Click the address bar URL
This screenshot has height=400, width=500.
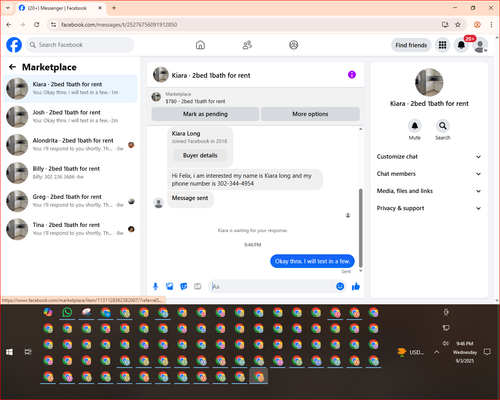(119, 25)
